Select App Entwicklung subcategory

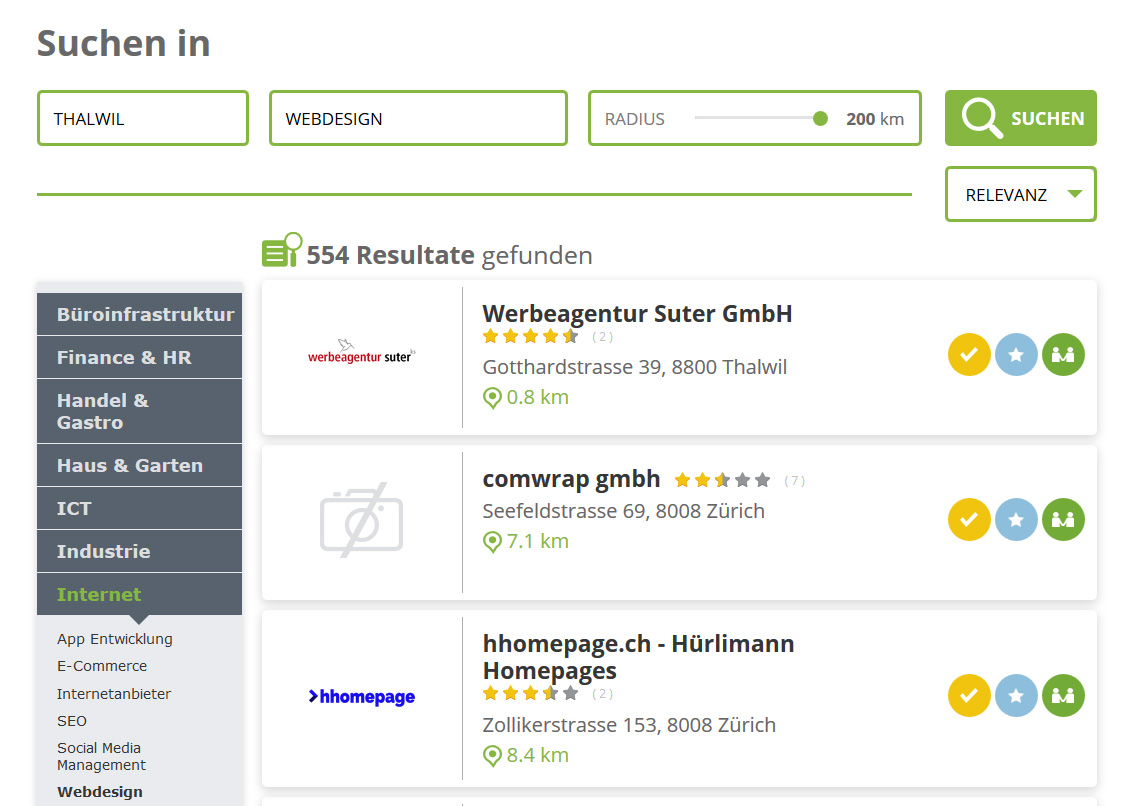114,639
